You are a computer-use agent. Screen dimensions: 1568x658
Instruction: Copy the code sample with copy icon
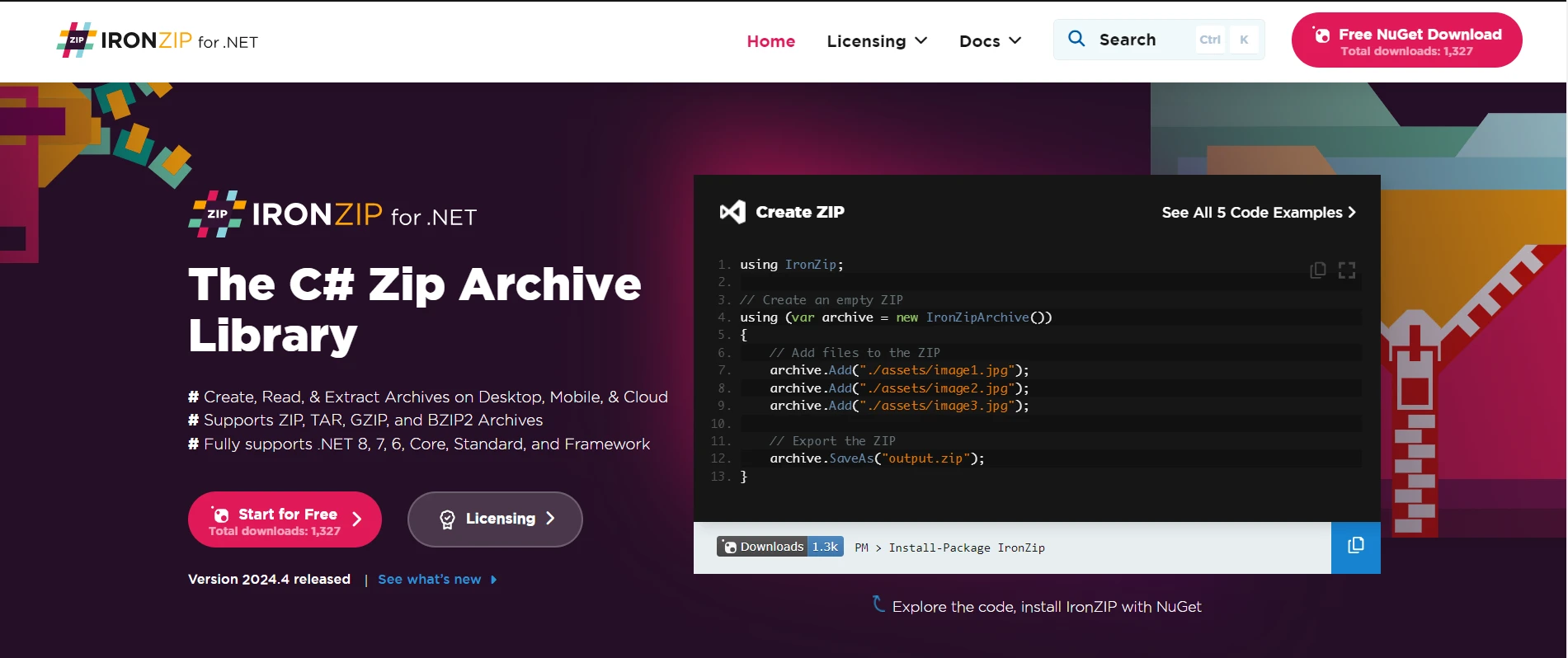click(x=1318, y=270)
